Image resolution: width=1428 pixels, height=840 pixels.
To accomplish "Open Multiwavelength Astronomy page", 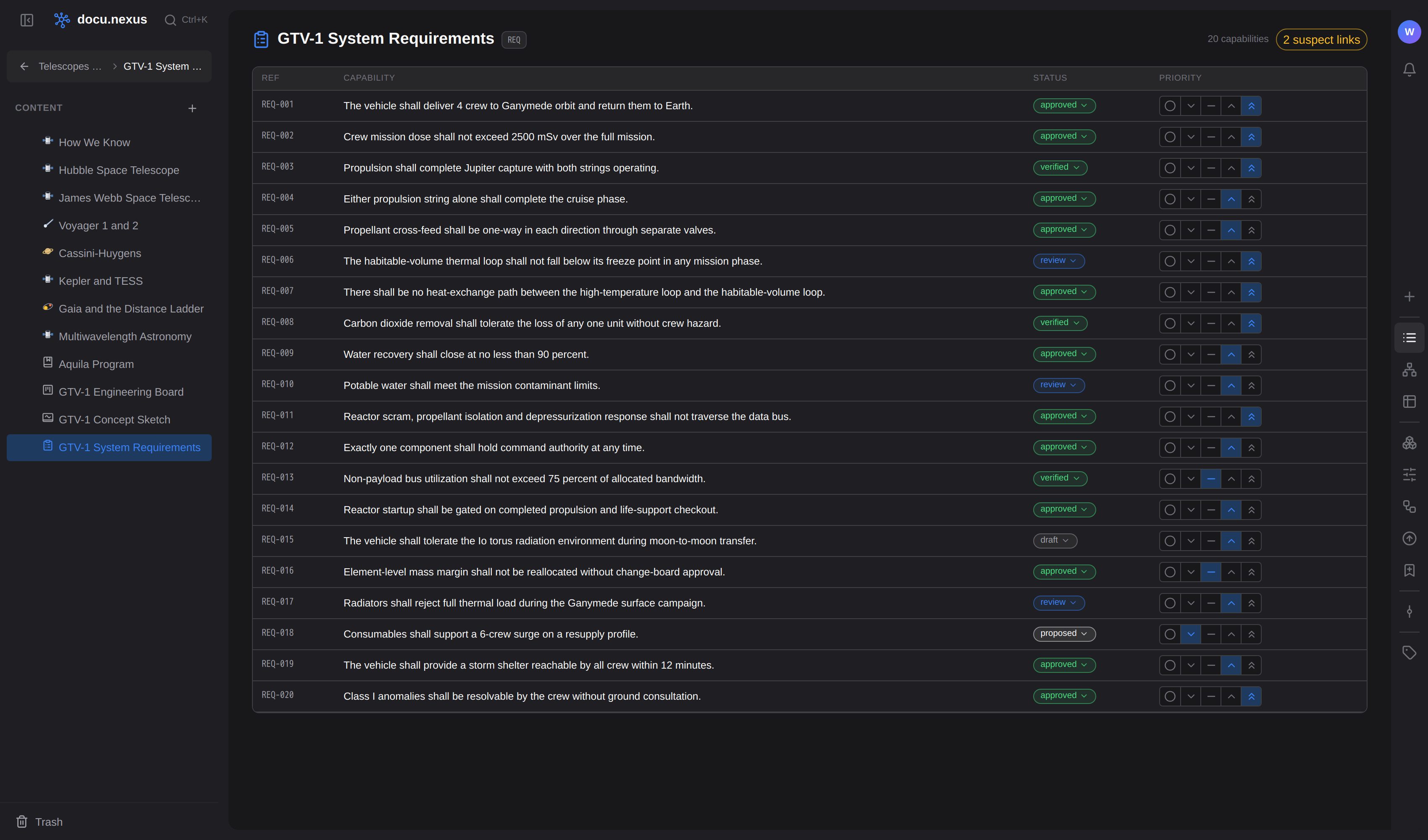I will pyautogui.click(x=109, y=337).
